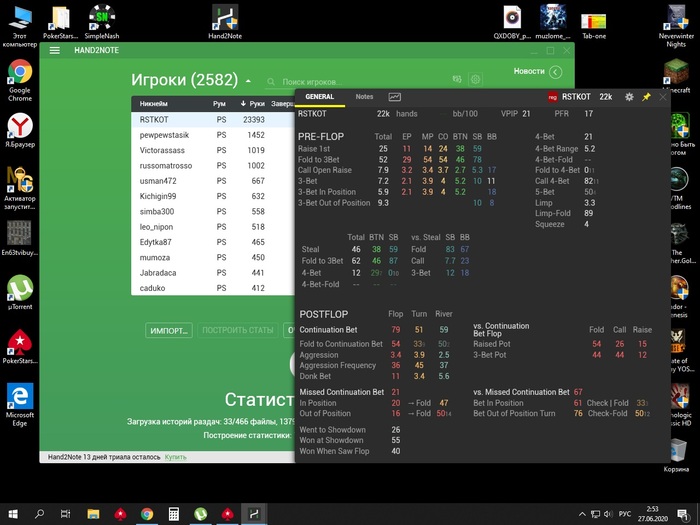Screen dimensions: 700x525
Task: Select player pewpewstasik row
Action: tap(213, 135)
